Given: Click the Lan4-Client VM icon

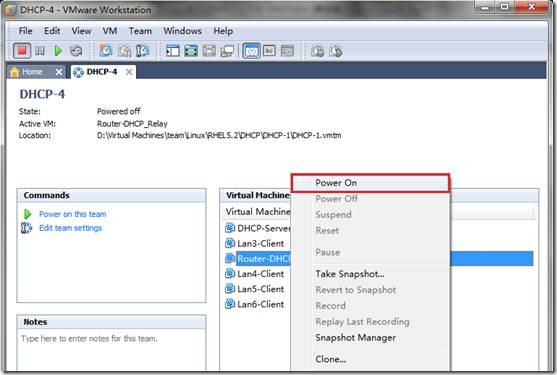Looking at the screenshot, I should (x=230, y=274).
